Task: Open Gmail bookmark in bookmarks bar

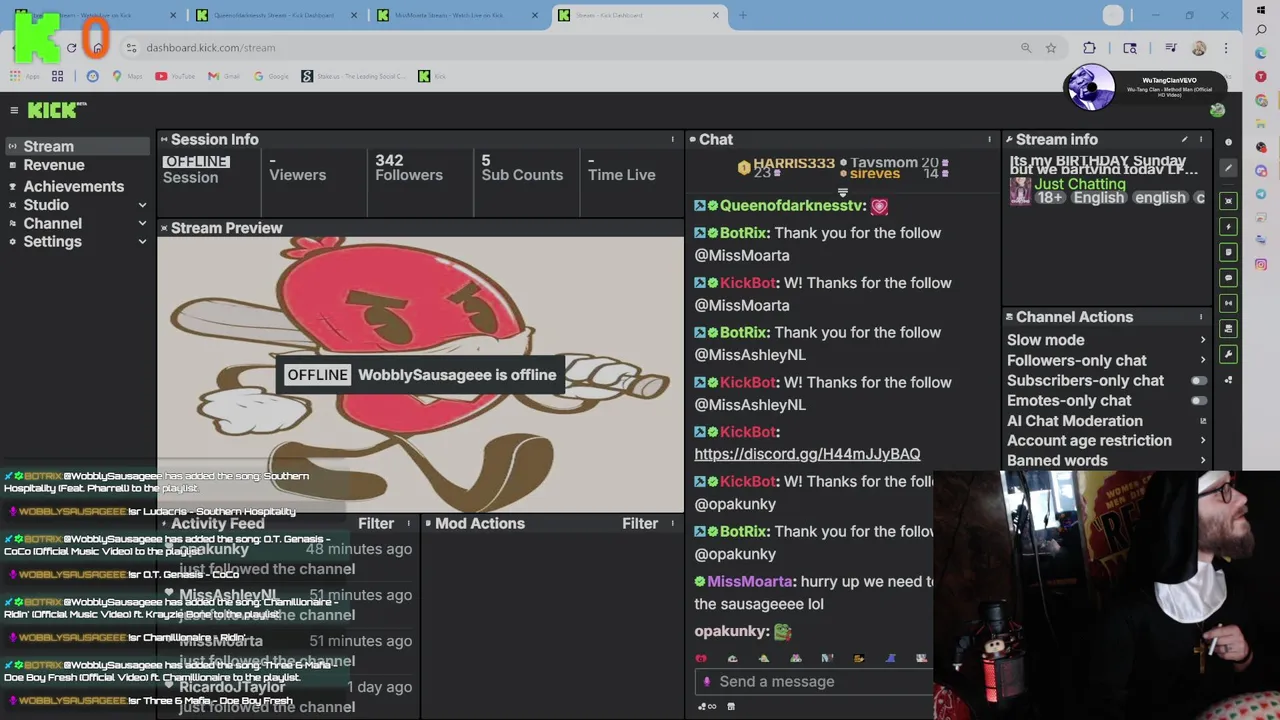Action: [x=225, y=76]
